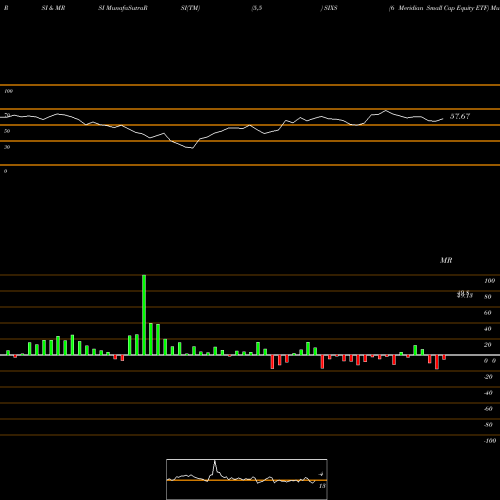Click the MR panel title label

pos(446,260)
